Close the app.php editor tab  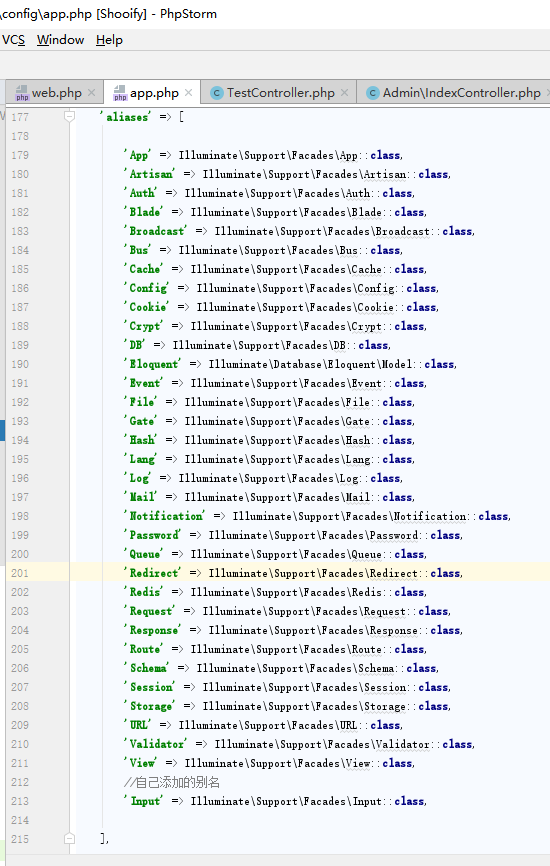[x=188, y=93]
